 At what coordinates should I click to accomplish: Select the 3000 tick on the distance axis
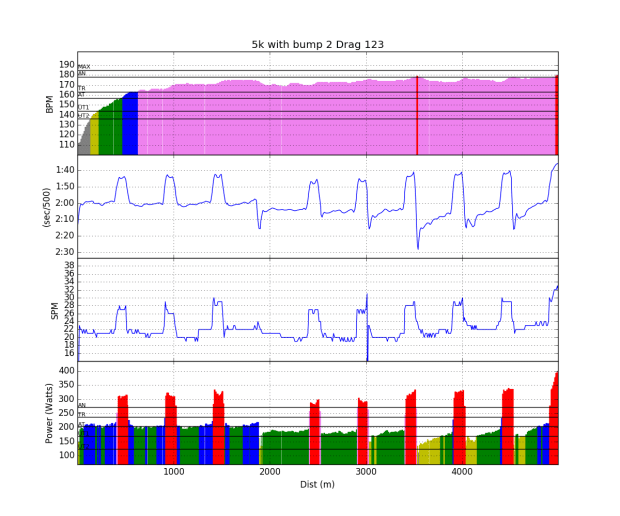tap(366, 471)
